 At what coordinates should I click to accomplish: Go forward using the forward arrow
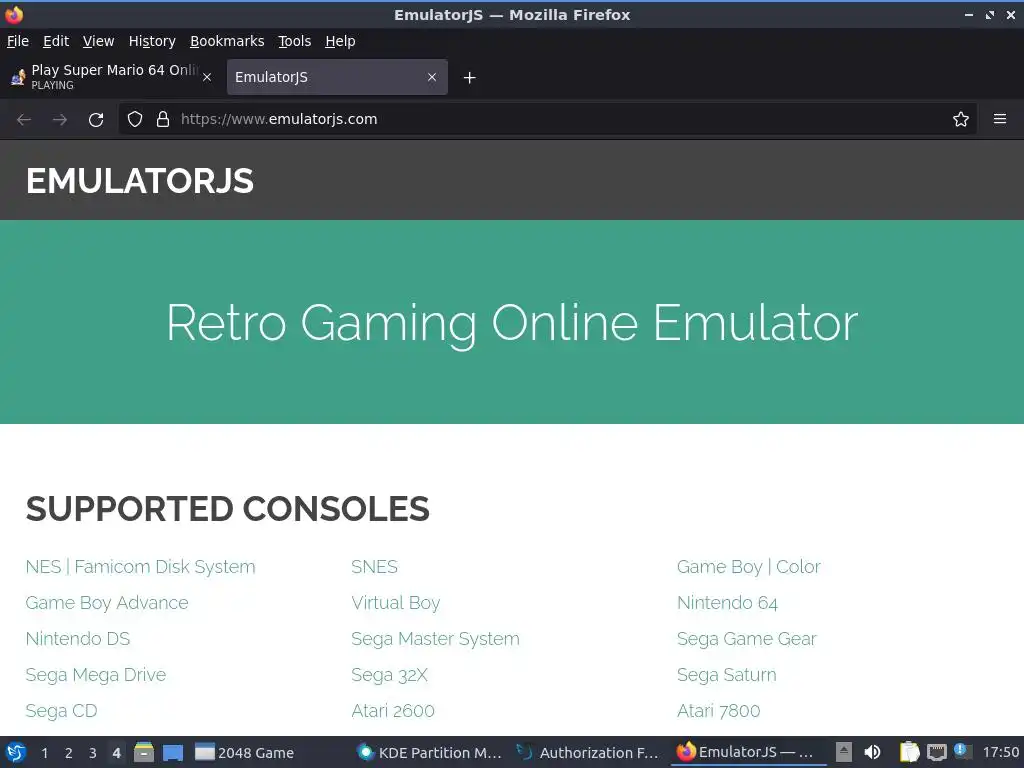(59, 120)
